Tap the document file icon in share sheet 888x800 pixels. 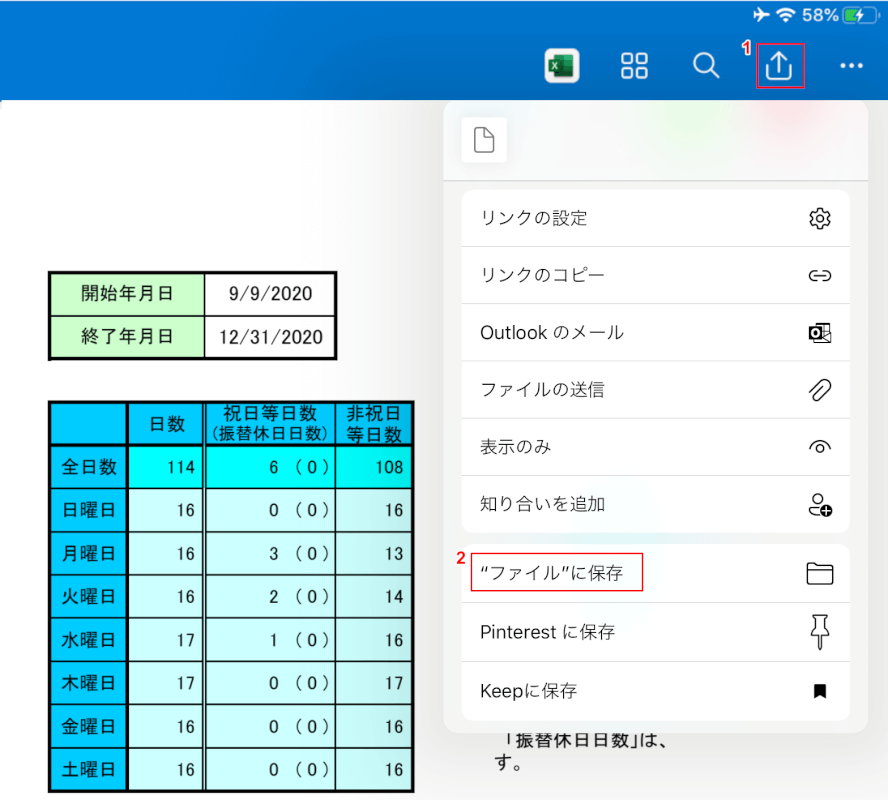point(484,140)
